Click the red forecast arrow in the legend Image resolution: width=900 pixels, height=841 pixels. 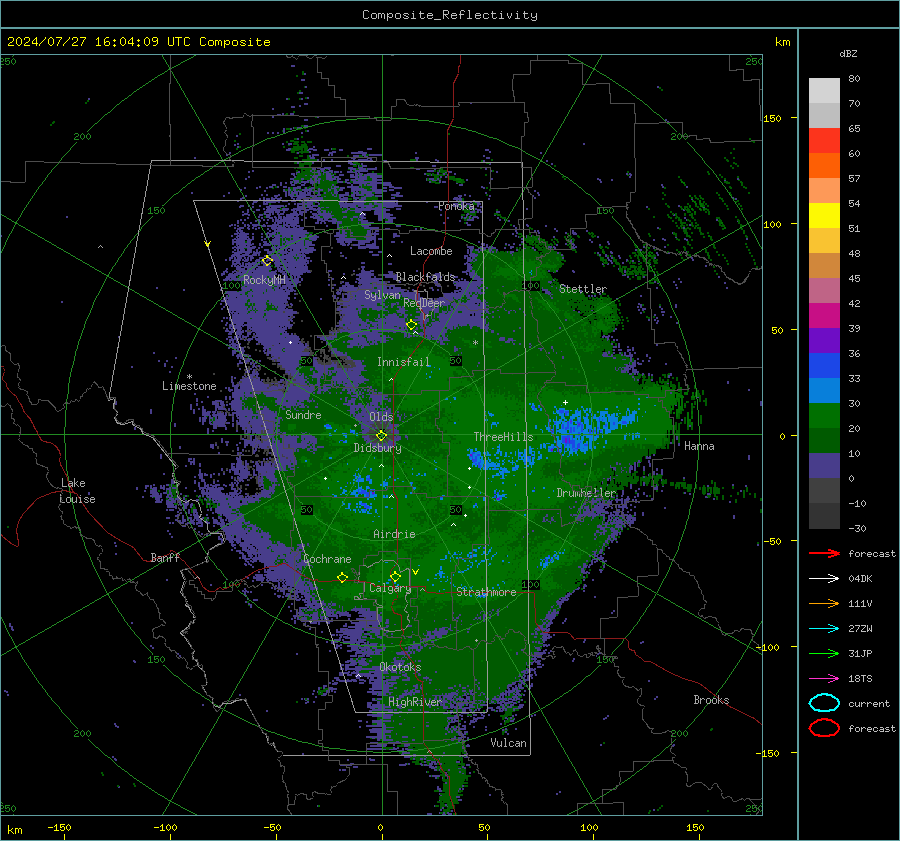(x=824, y=553)
